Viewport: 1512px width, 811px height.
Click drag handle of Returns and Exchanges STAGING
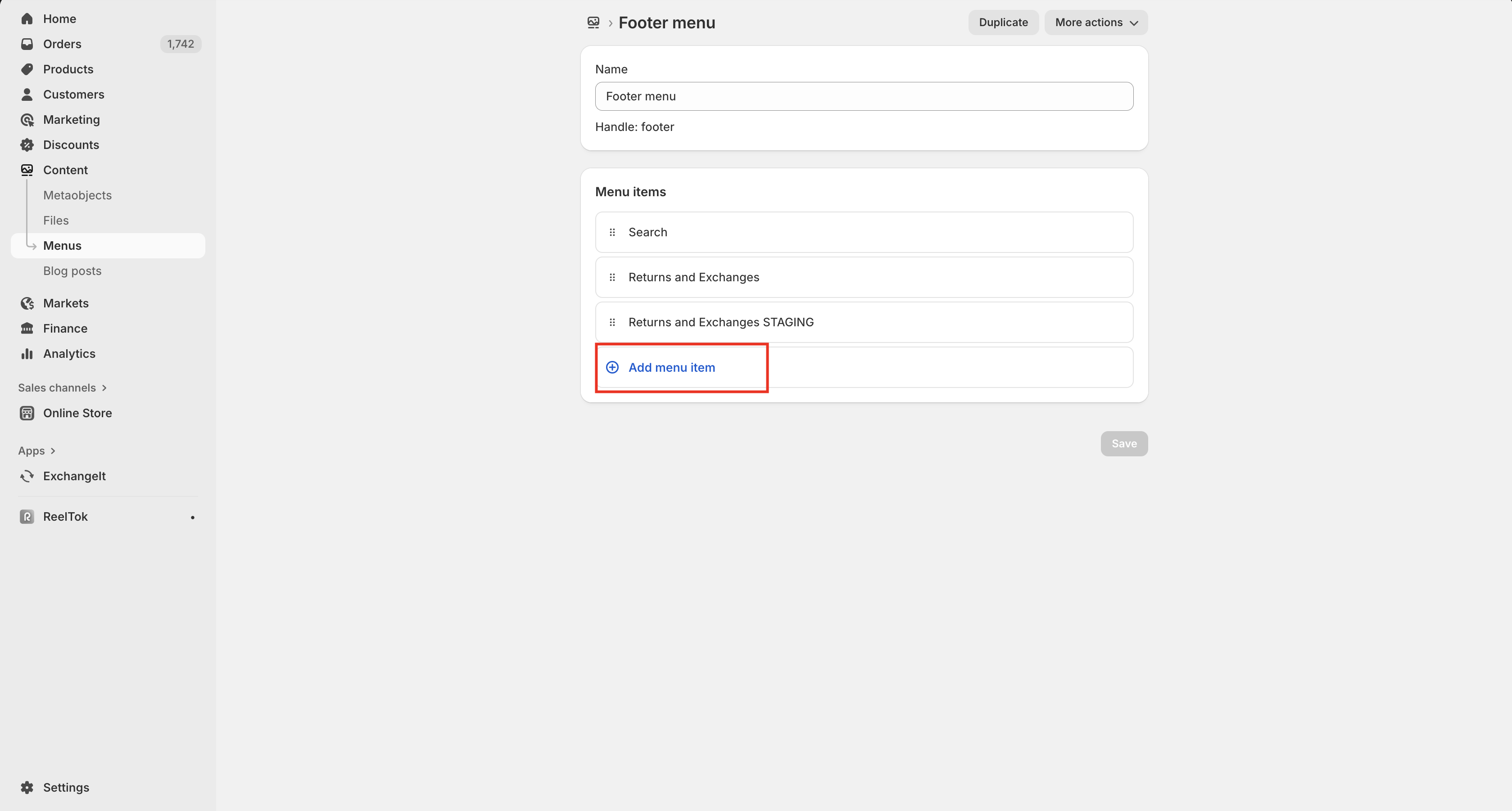[x=612, y=322]
